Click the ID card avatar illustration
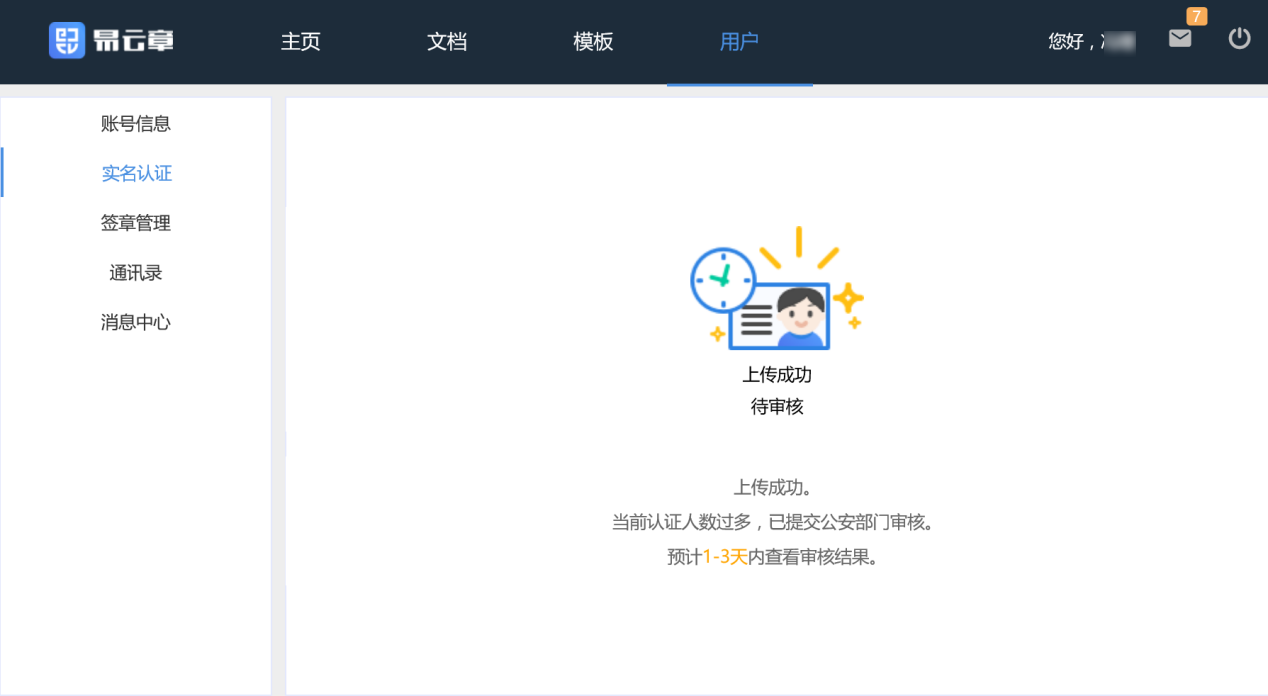1268x696 pixels. [x=781, y=316]
